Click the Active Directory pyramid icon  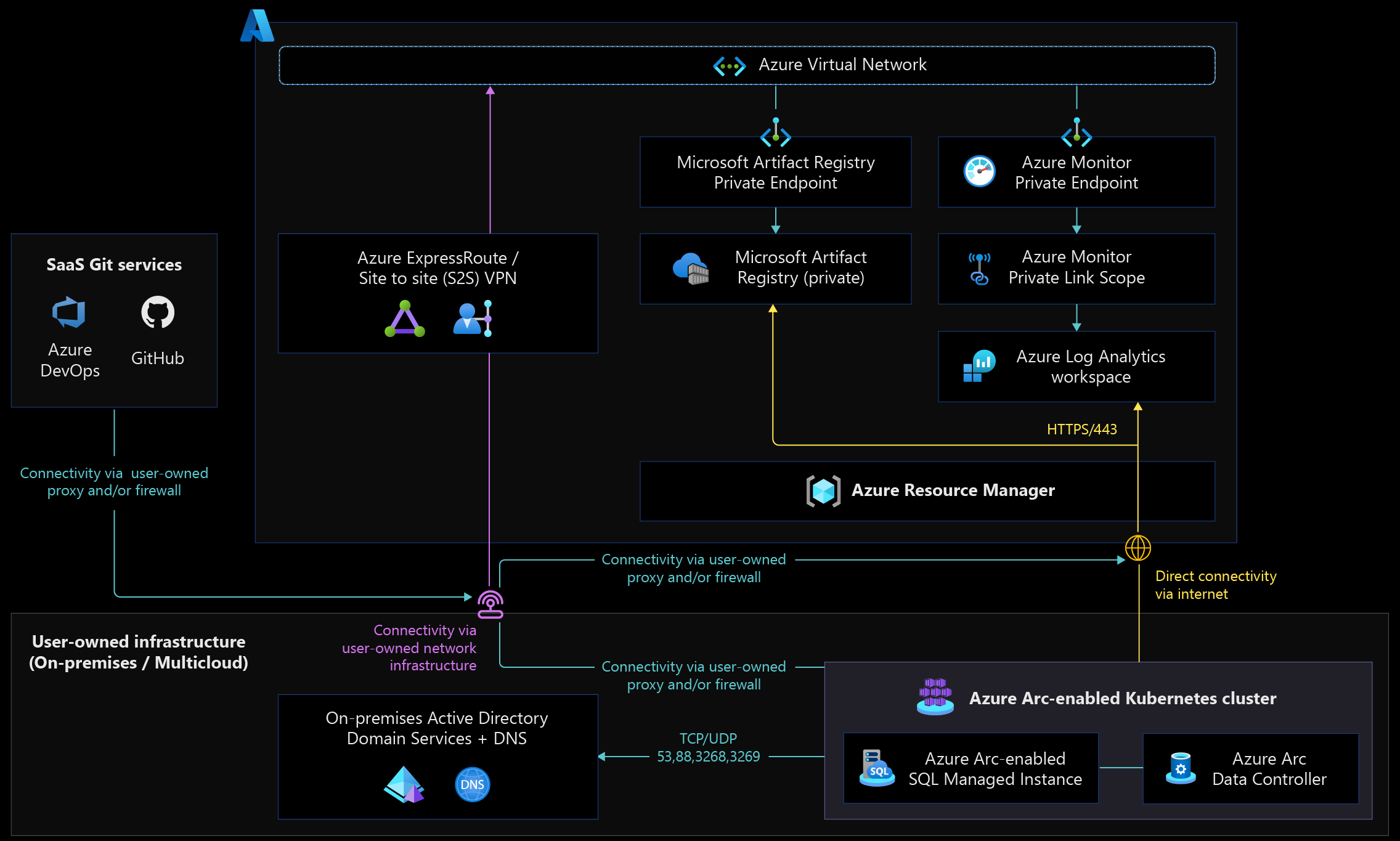[x=404, y=784]
